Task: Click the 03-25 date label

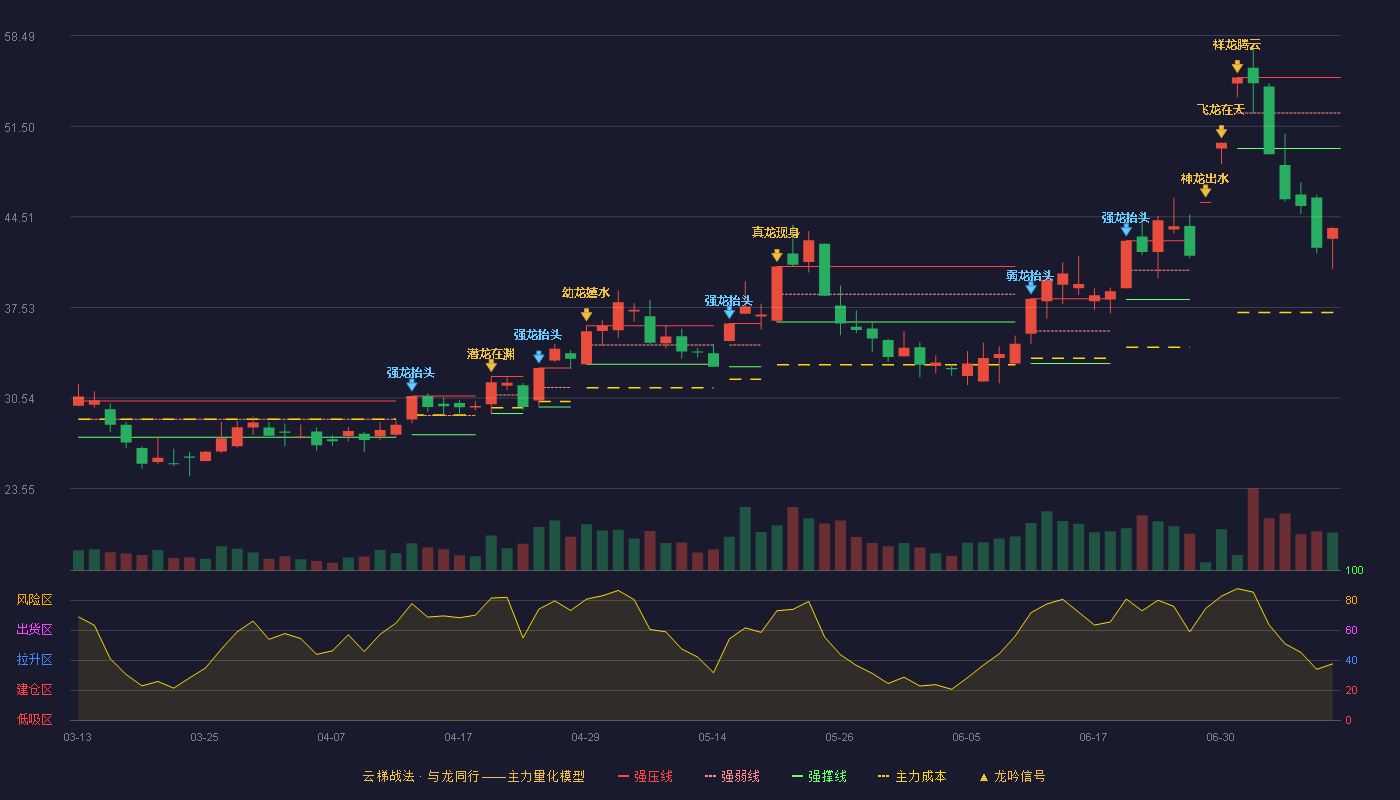Action: tap(204, 737)
